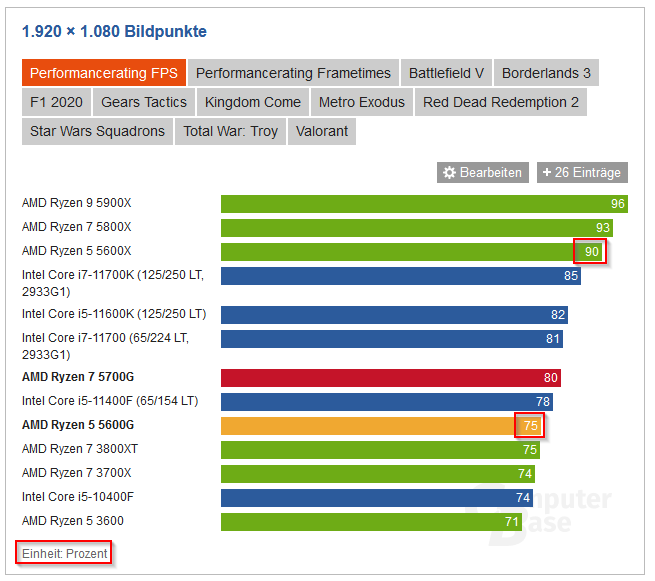Viewport: 655px width, 581px height.
Task: Click the green Ryzen 5 5600X bar
Action: 413,252
